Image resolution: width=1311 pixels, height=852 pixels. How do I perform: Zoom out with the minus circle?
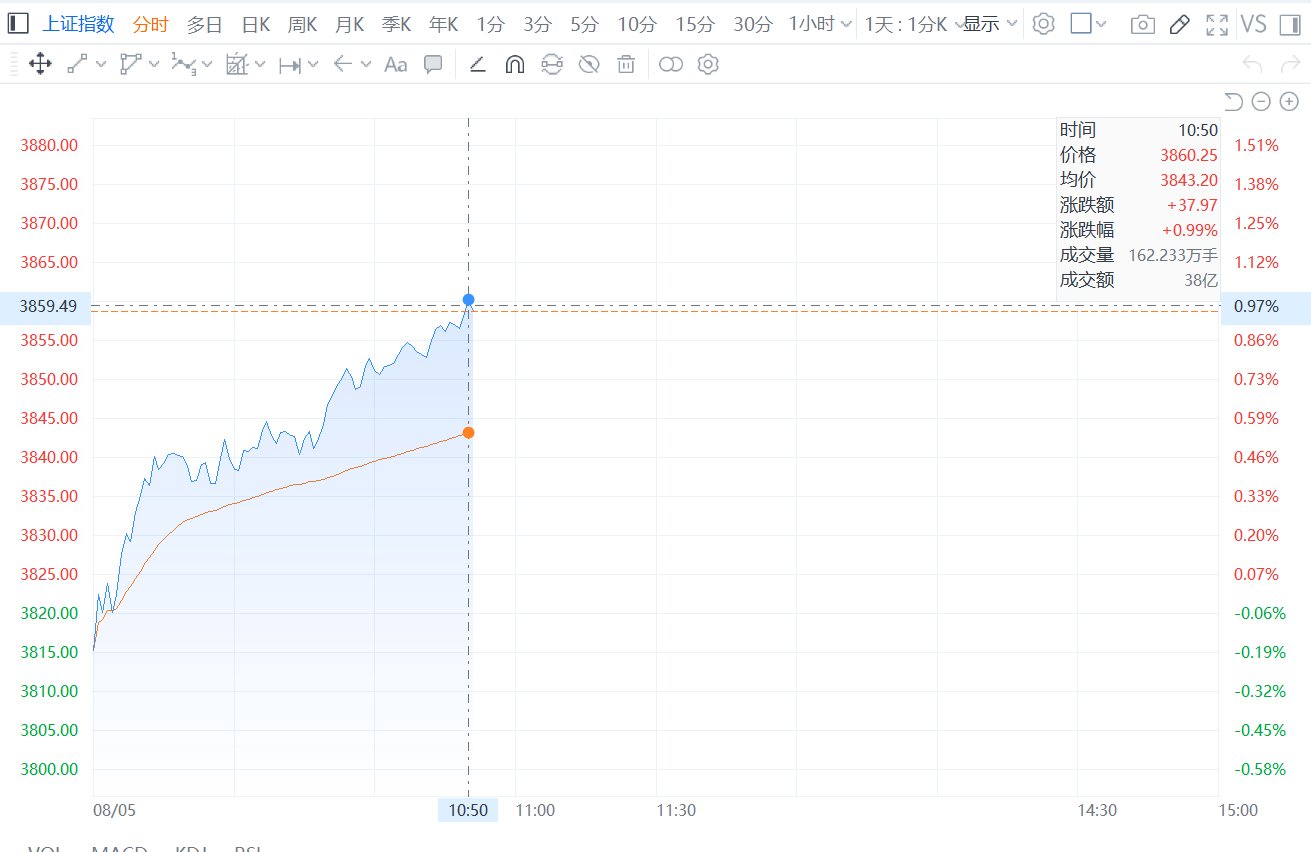pos(1261,101)
